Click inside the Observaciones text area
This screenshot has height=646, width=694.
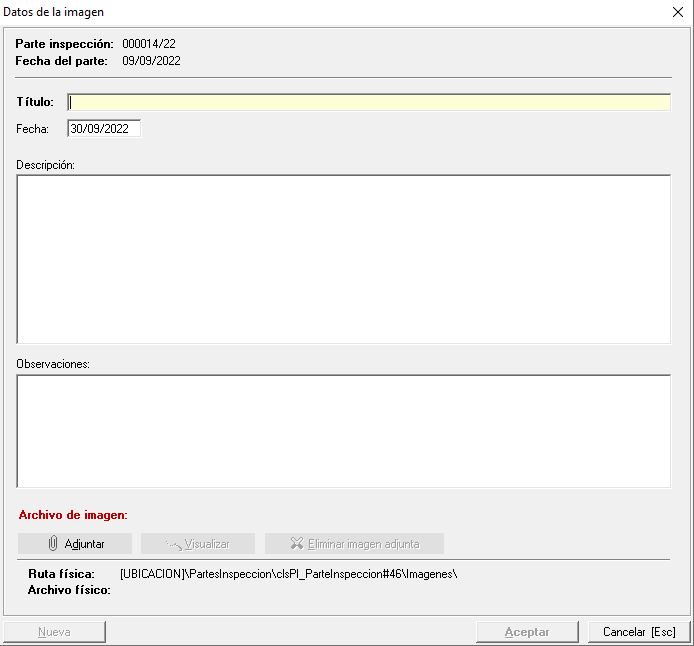click(343, 431)
